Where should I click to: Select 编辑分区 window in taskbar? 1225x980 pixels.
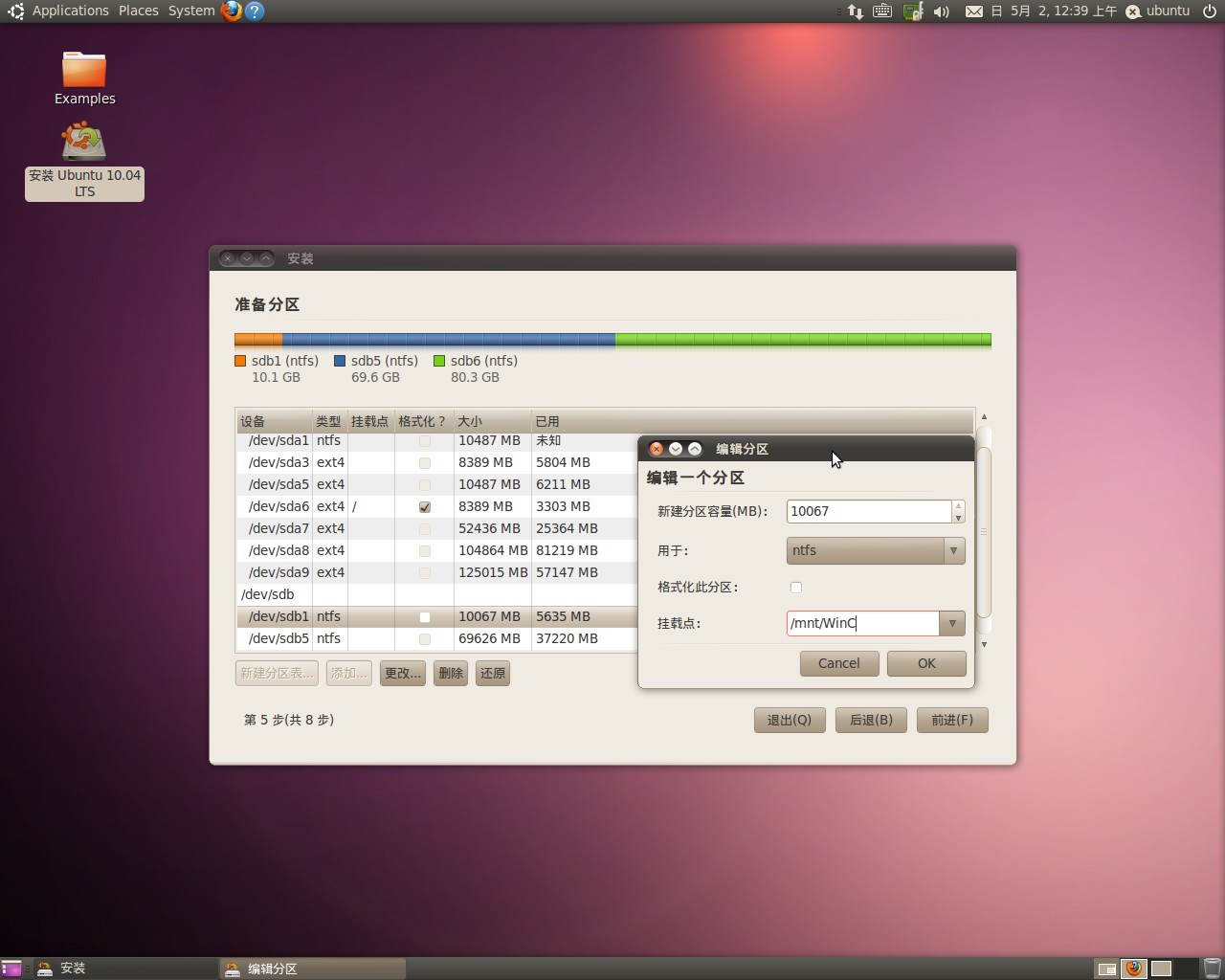(x=313, y=969)
